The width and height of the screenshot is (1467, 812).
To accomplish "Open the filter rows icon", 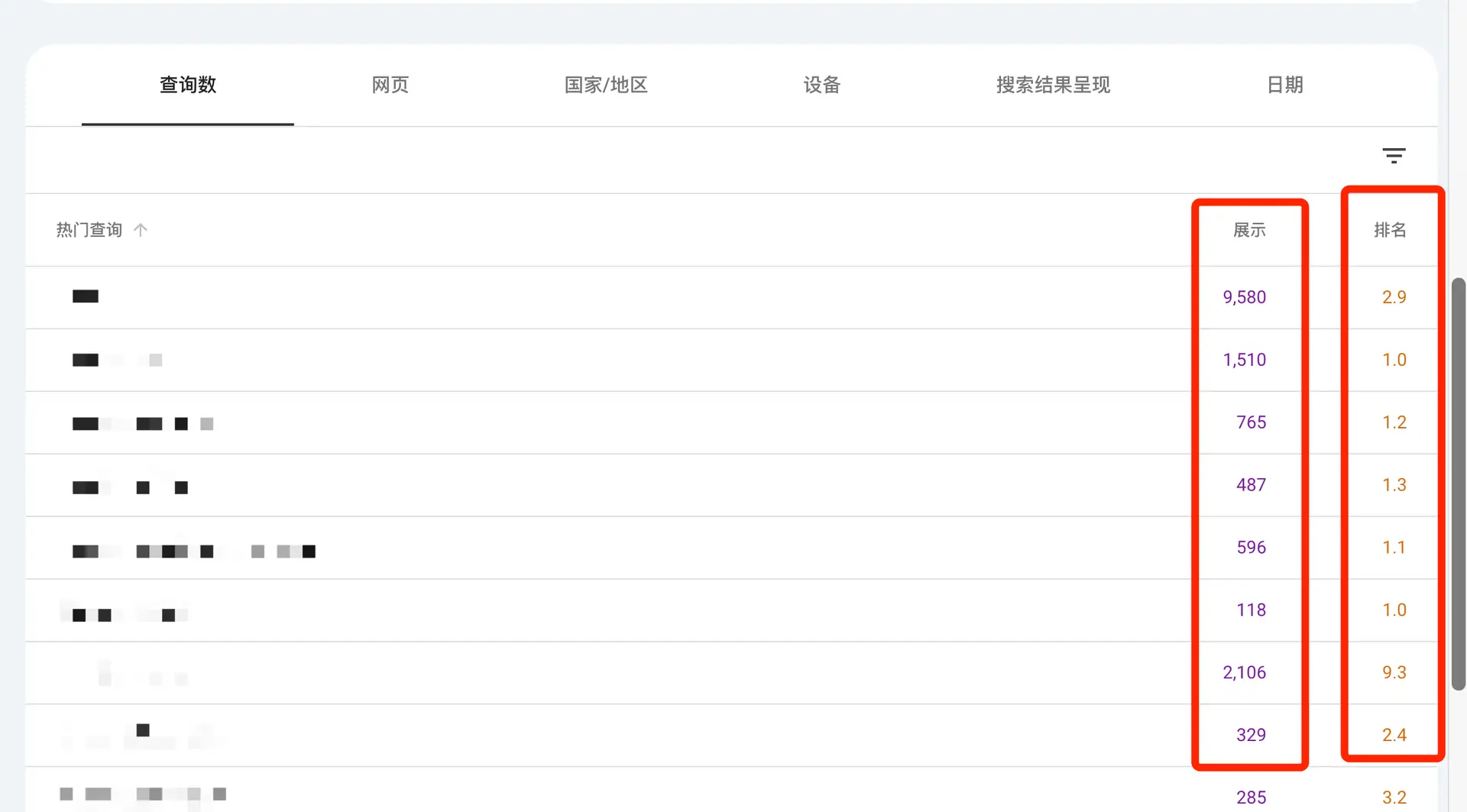I will [x=1394, y=156].
